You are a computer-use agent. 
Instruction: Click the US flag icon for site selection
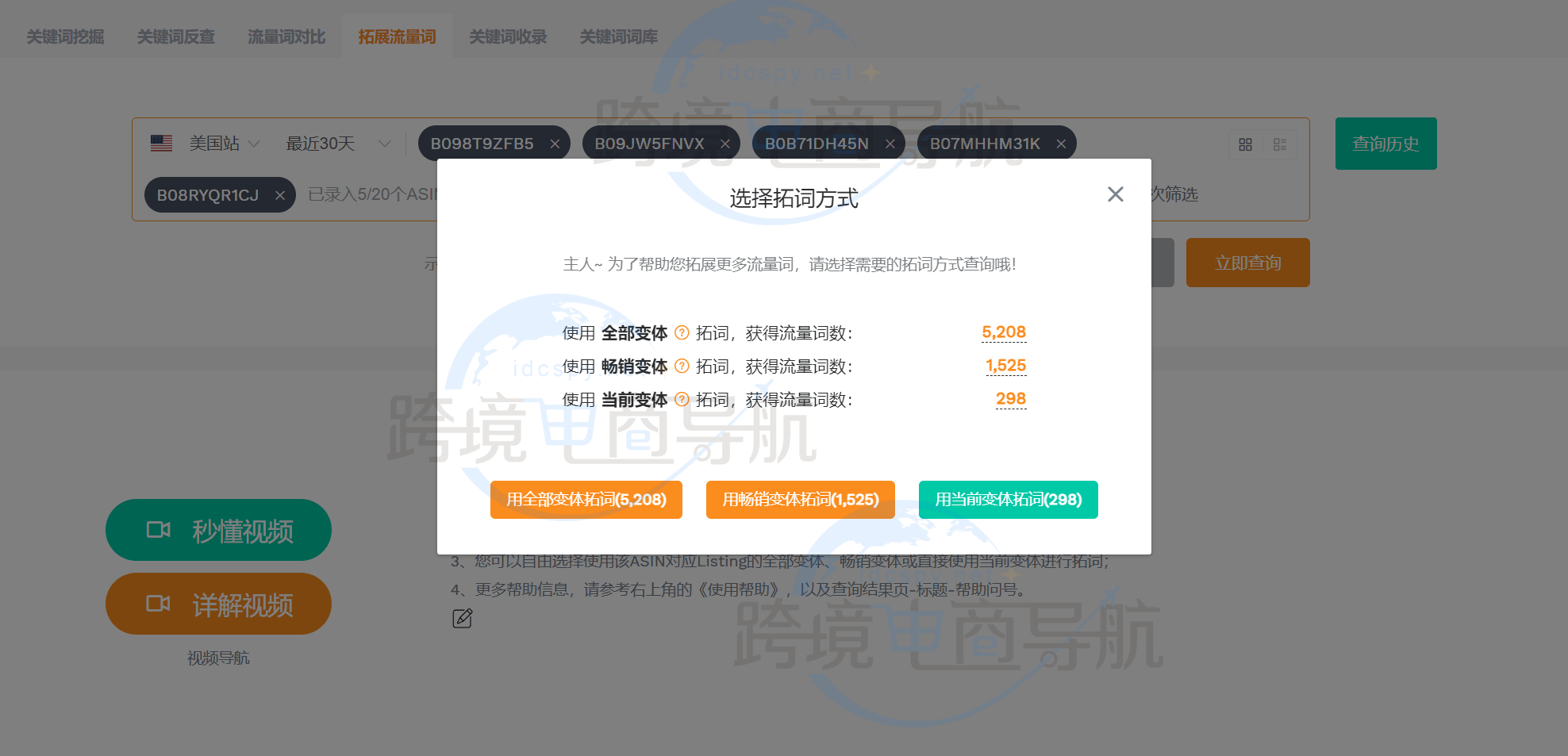160,144
